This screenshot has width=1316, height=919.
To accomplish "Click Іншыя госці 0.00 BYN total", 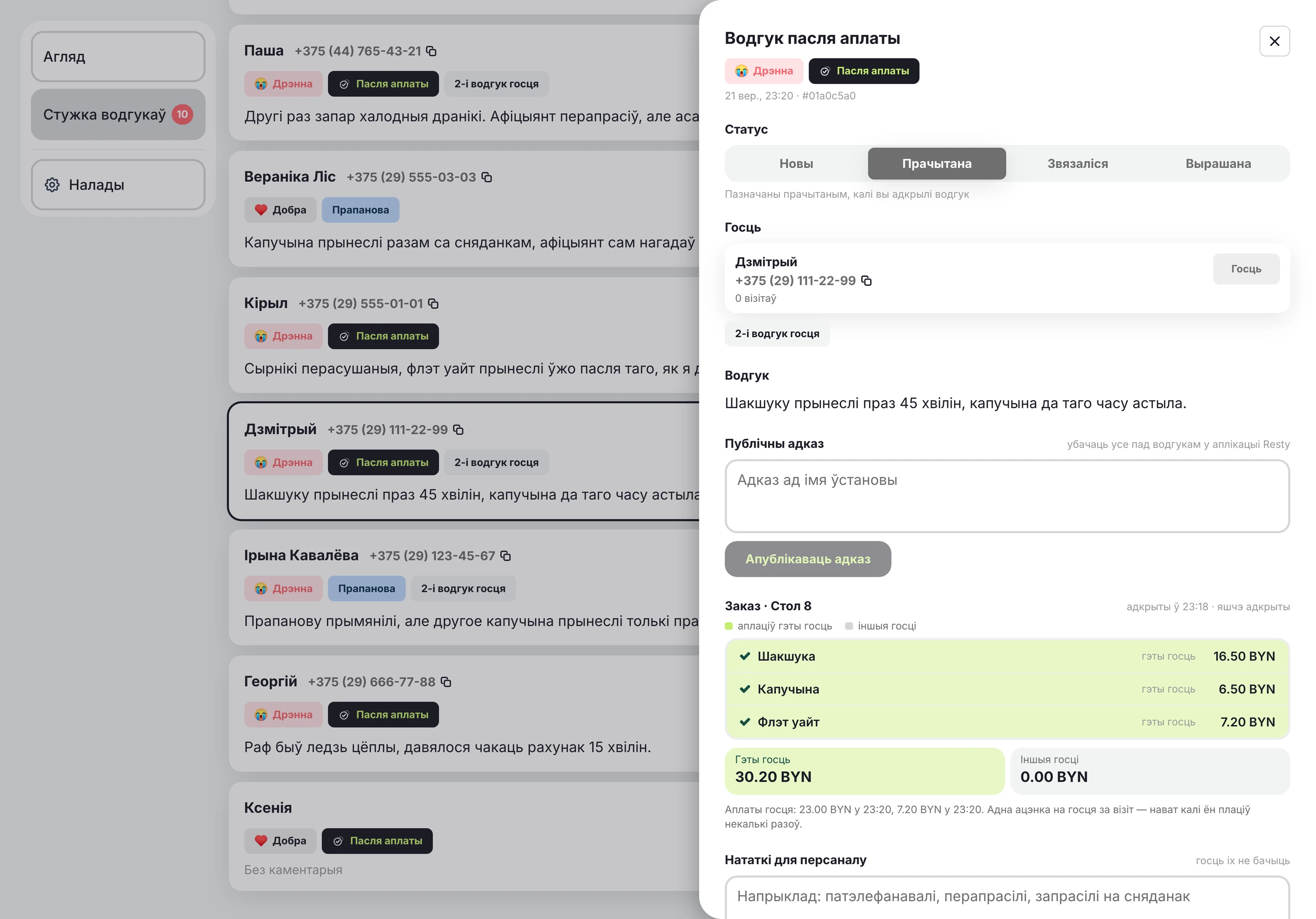I will [x=1150, y=771].
